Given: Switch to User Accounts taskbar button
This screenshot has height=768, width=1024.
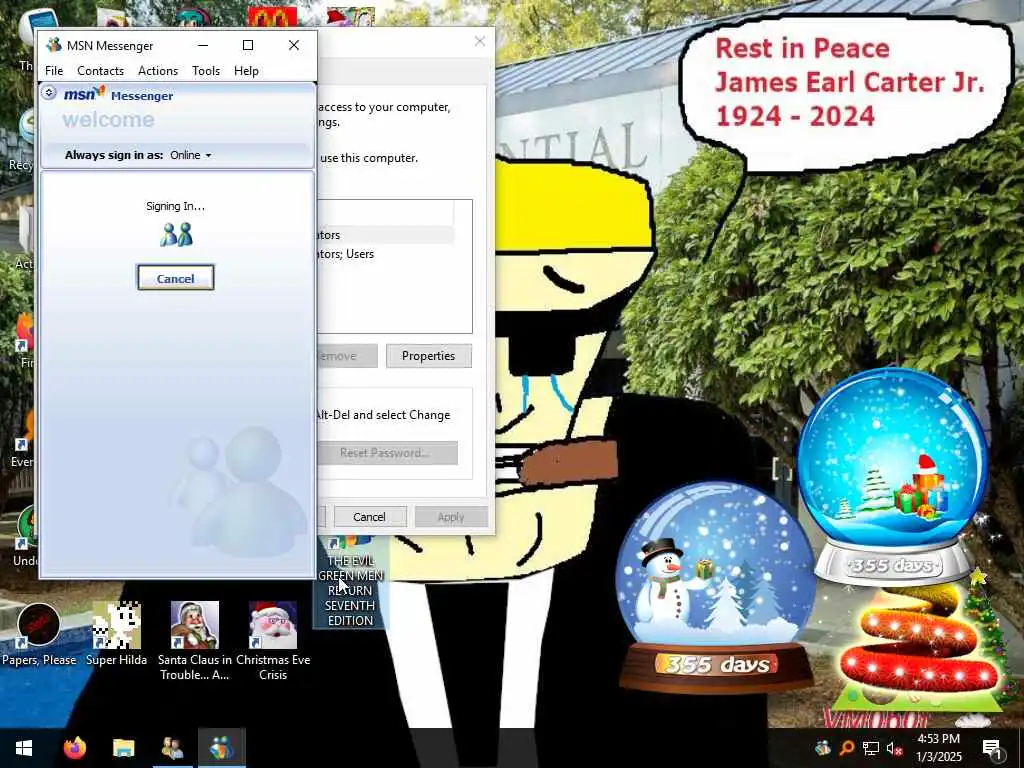Looking at the screenshot, I should pyautogui.click(x=172, y=748).
